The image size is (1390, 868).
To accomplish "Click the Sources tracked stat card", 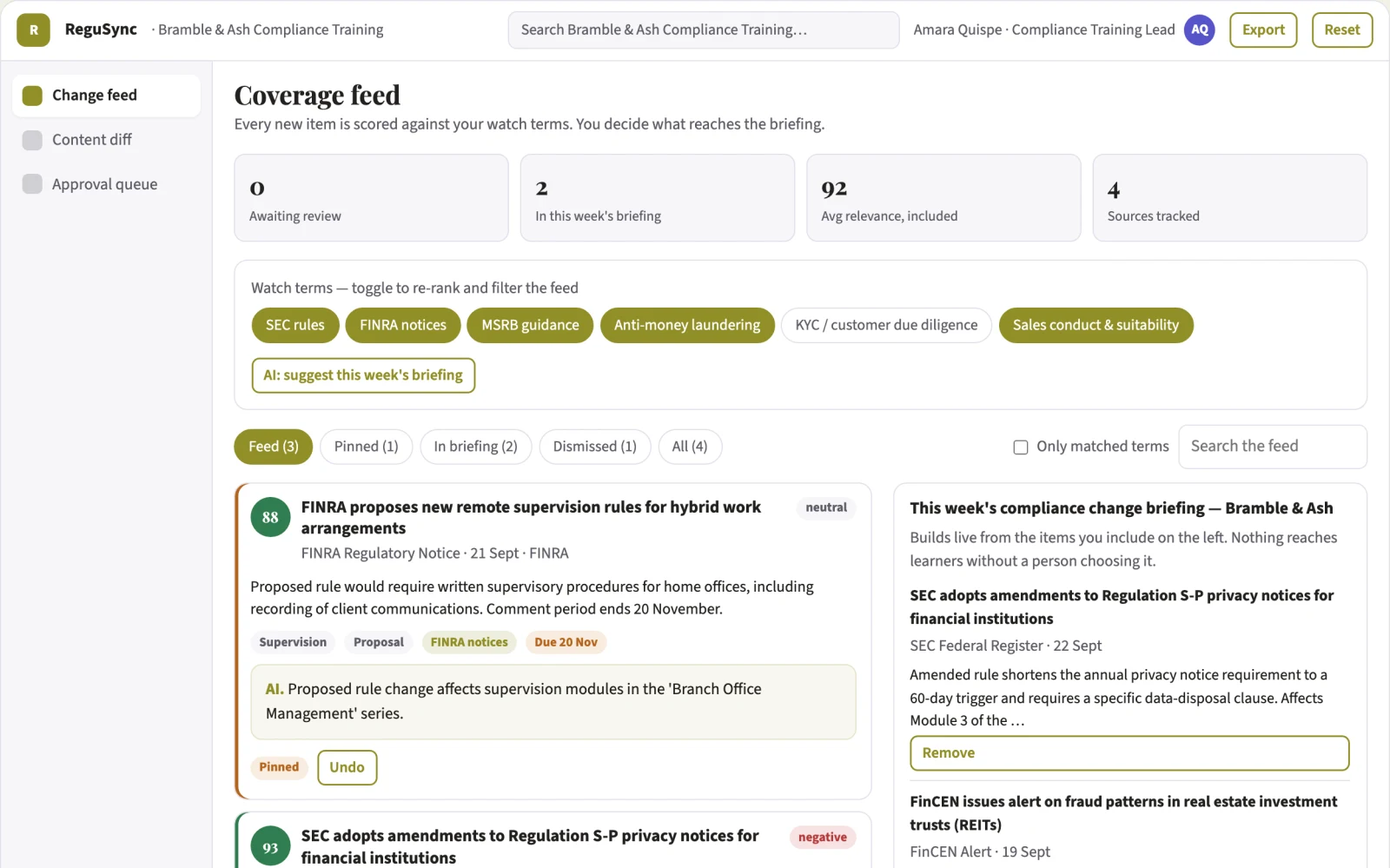I will pyautogui.click(x=1230, y=198).
